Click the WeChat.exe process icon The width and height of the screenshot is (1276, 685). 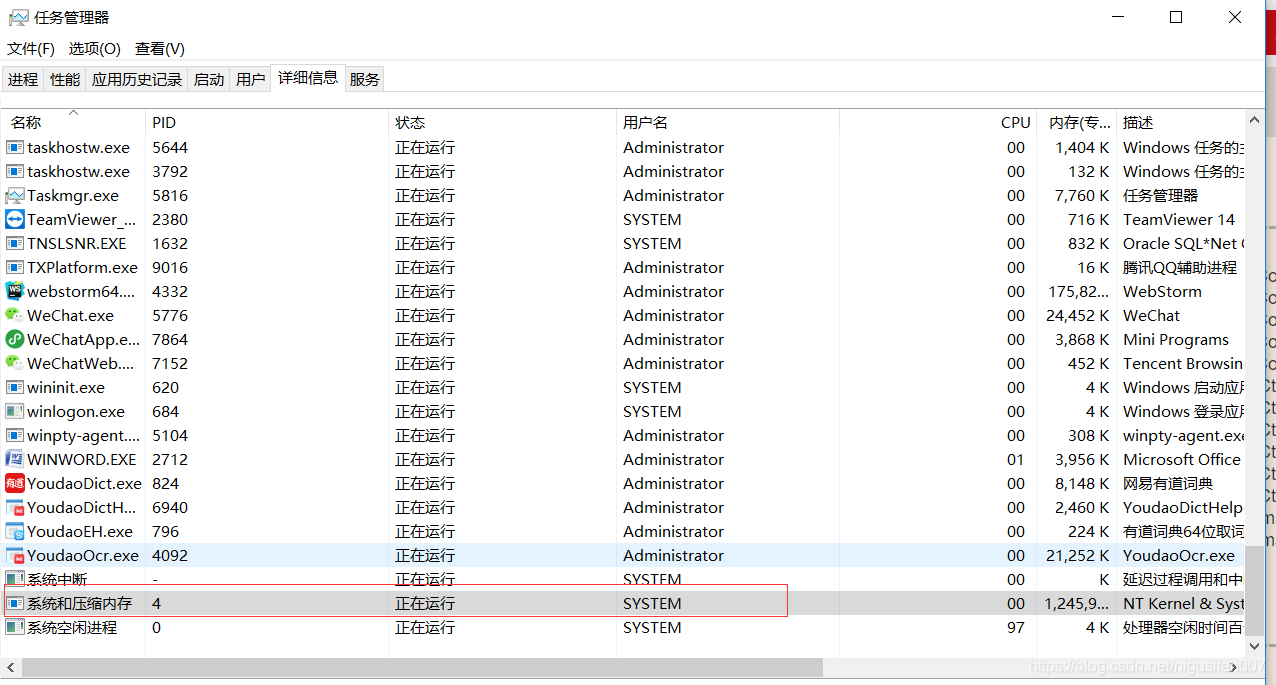15,315
